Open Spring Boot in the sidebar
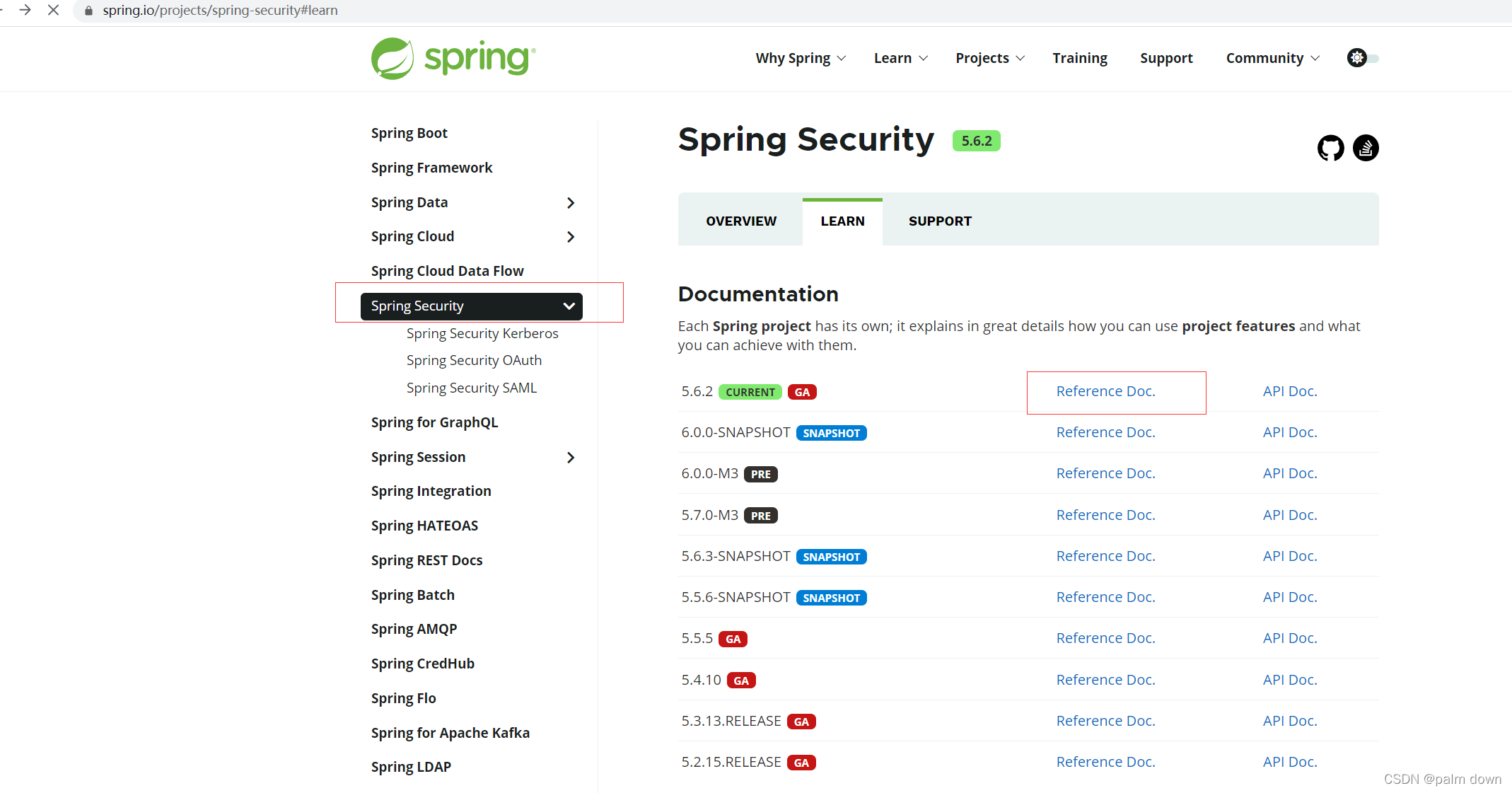1512x793 pixels. (409, 133)
